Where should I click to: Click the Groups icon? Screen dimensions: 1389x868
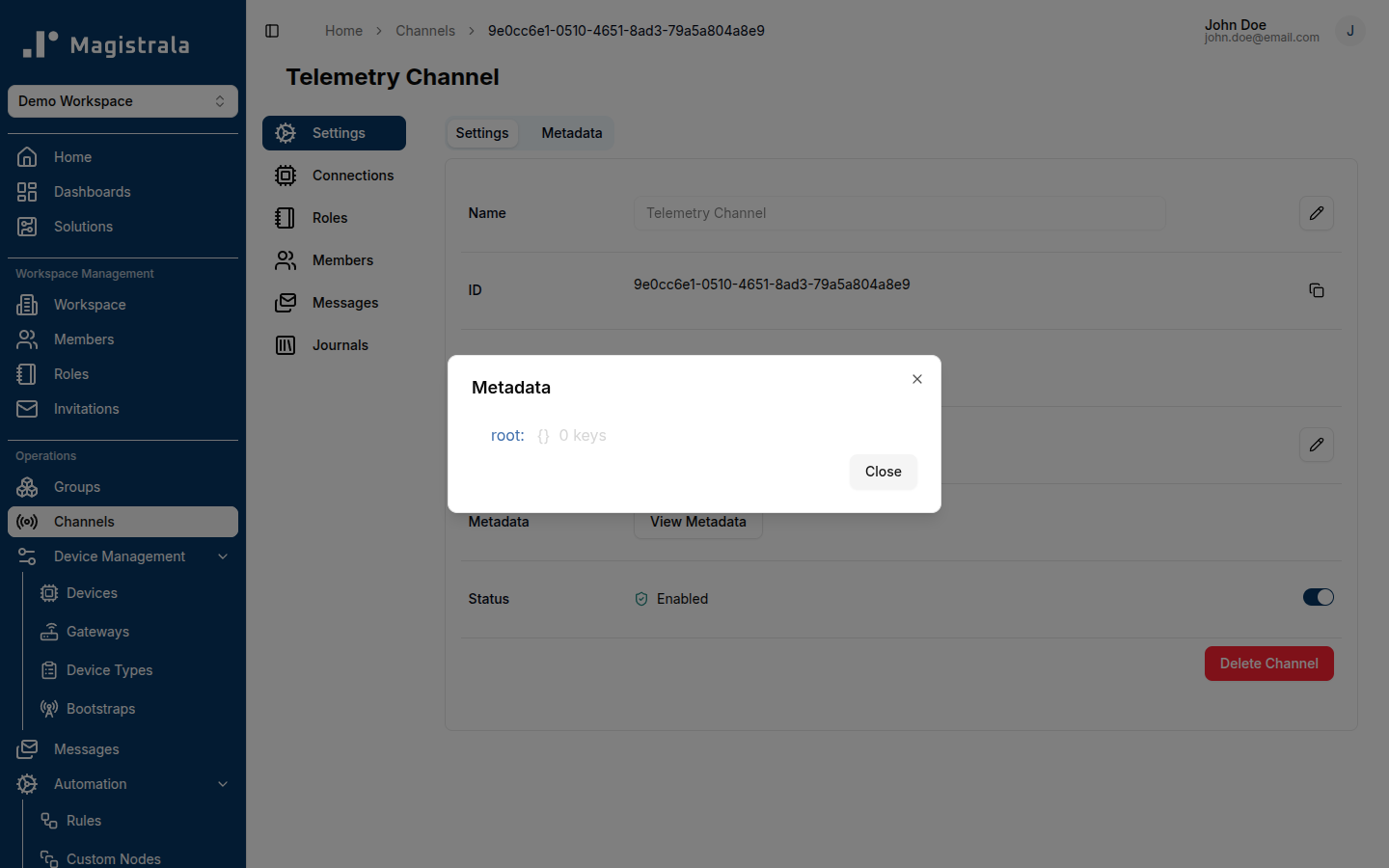tap(27, 487)
